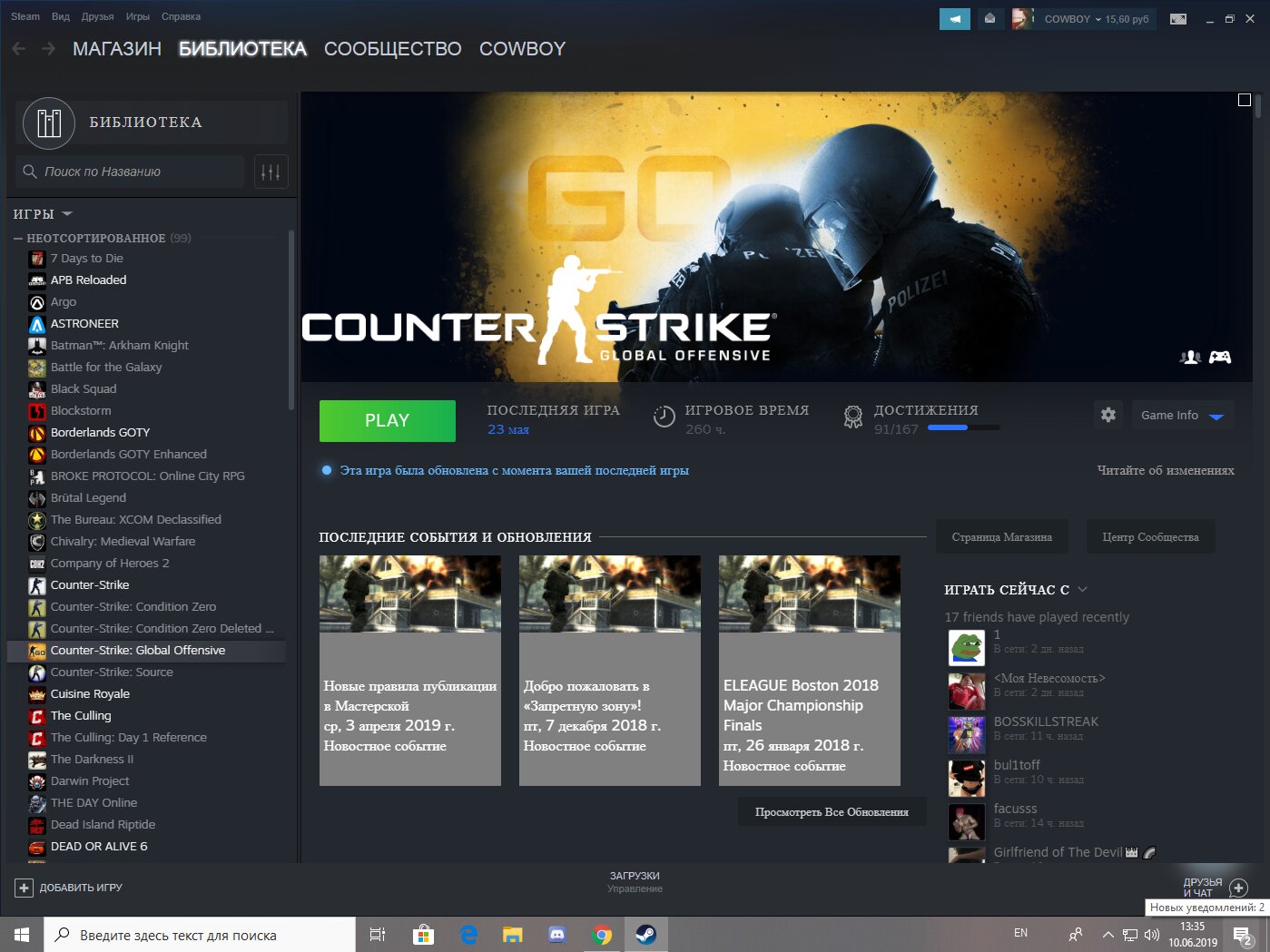Open the Справка menu

click(181, 16)
